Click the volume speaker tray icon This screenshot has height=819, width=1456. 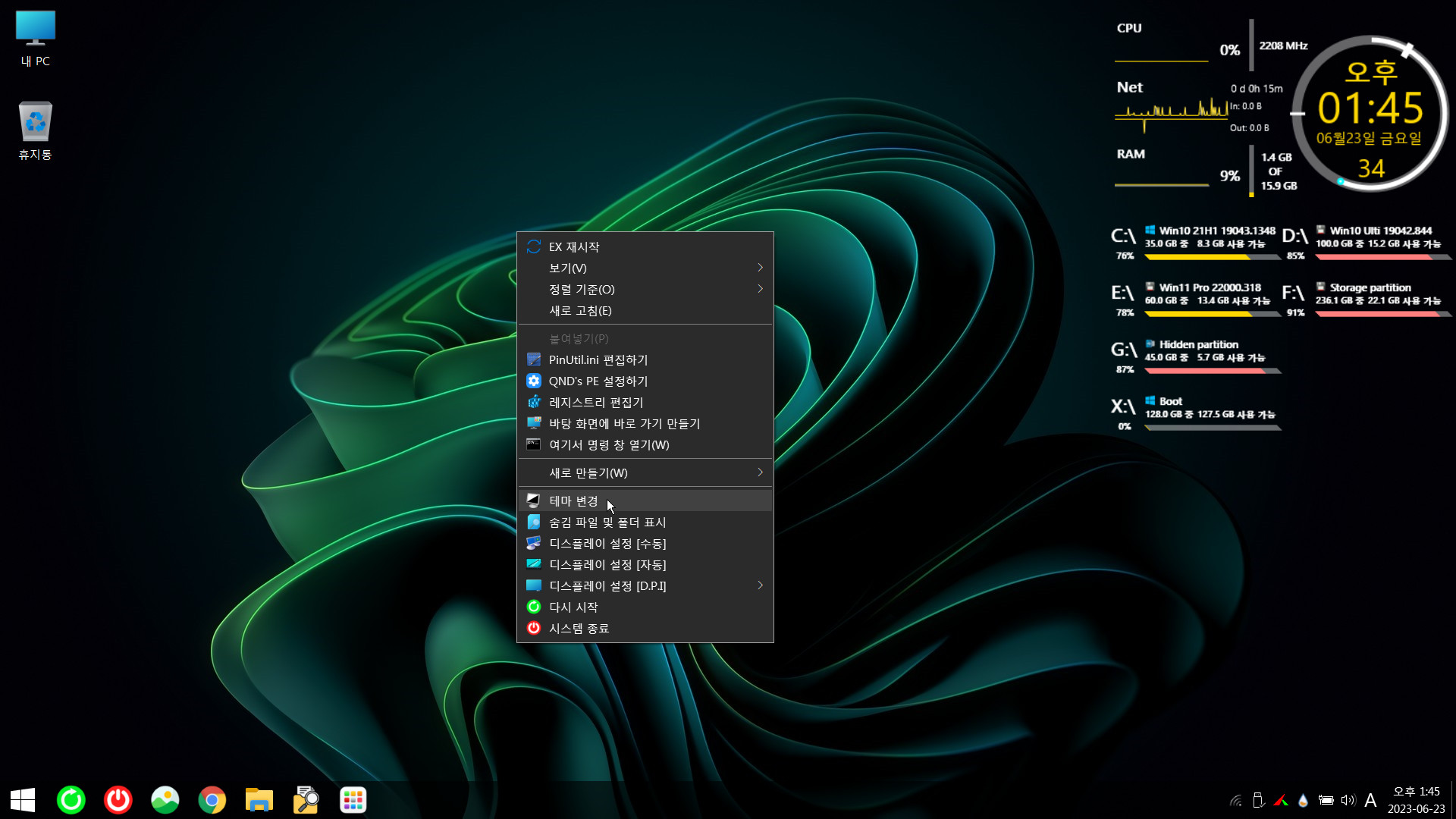point(1348,800)
